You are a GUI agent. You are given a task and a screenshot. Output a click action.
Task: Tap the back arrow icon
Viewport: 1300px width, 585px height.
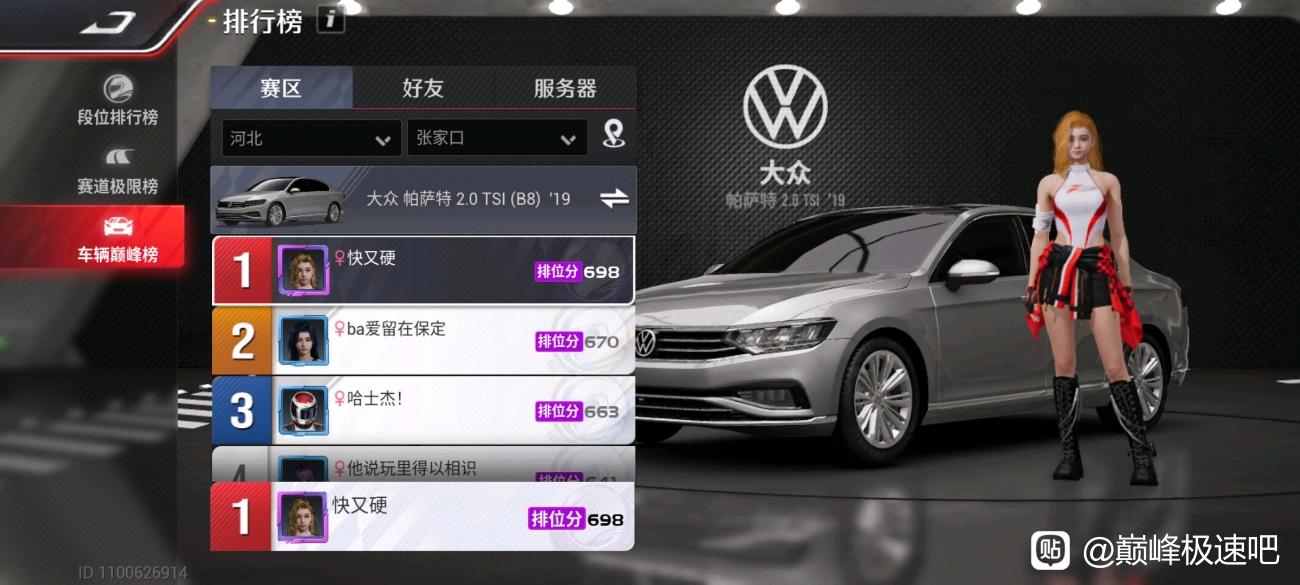point(108,22)
